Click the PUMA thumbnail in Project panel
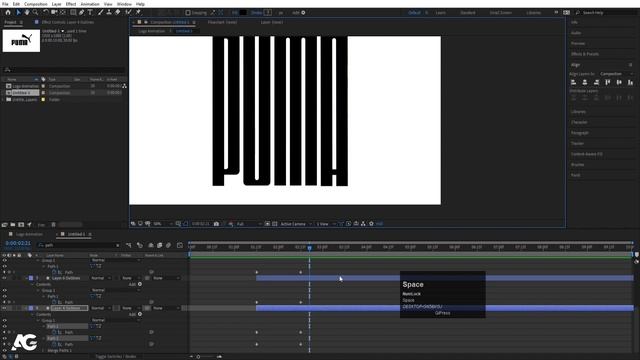Viewport: 640px width, 360px height. 21,41
